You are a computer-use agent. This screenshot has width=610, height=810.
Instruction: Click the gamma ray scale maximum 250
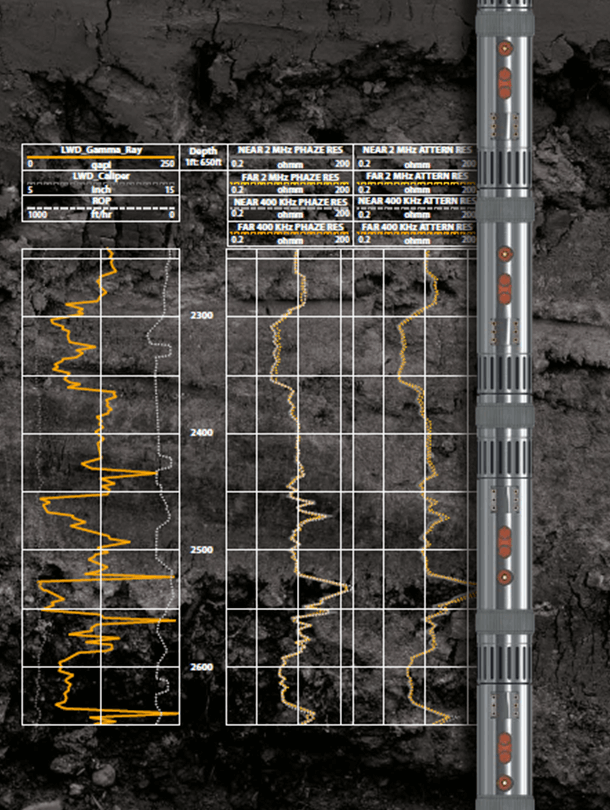click(167, 163)
